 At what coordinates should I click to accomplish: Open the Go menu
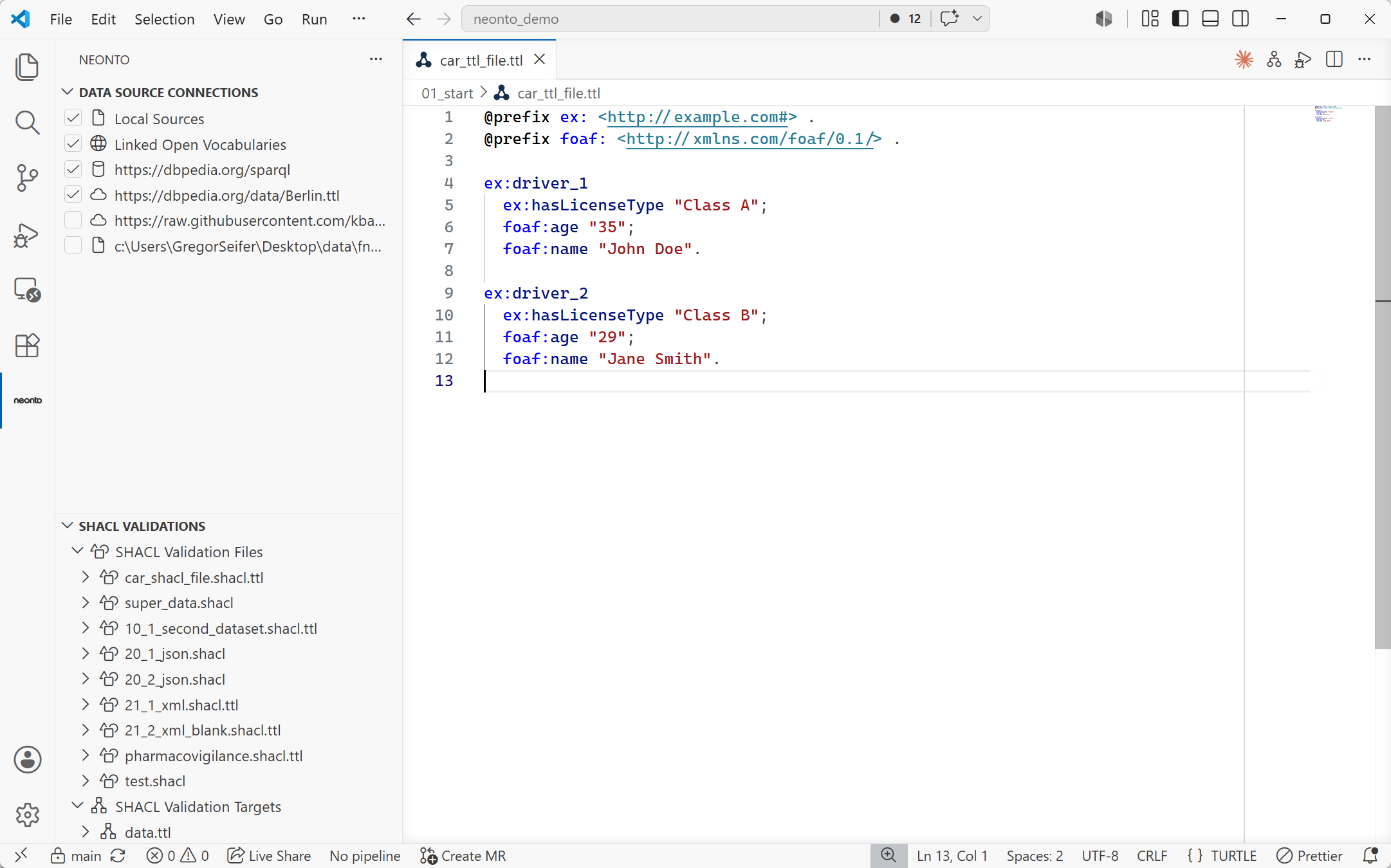(x=273, y=19)
